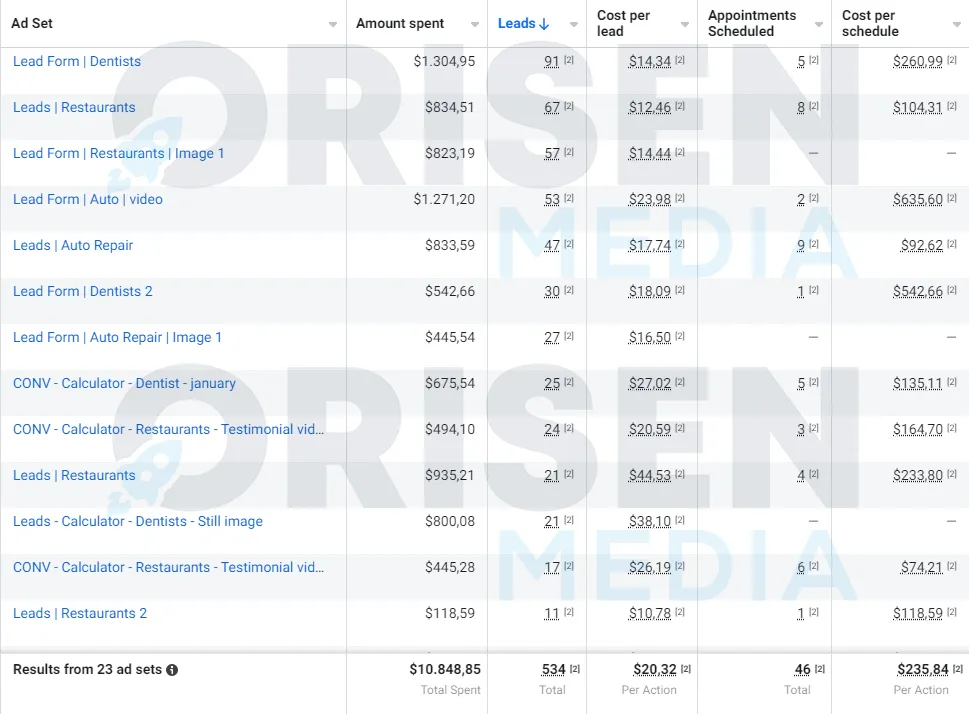Expand Appointments Scheduled column dropdown
The height and width of the screenshot is (714, 969).
(819, 25)
